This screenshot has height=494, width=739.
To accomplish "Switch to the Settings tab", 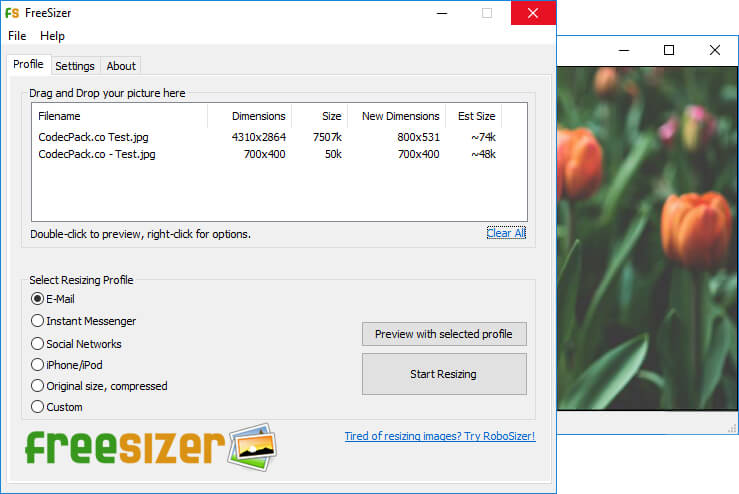I will pyautogui.click(x=75, y=66).
